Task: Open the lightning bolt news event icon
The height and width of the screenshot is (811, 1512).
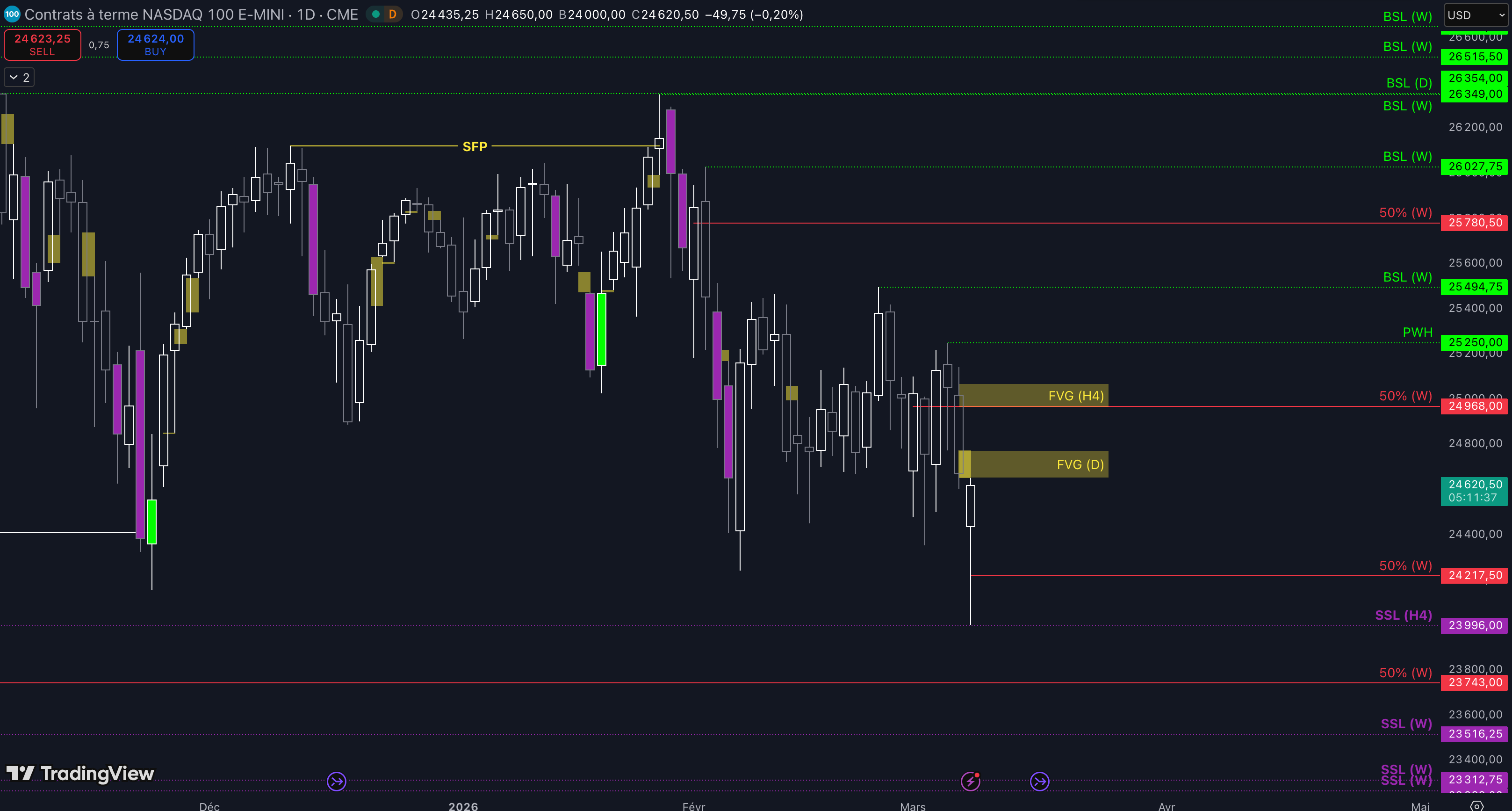Action: [970, 782]
